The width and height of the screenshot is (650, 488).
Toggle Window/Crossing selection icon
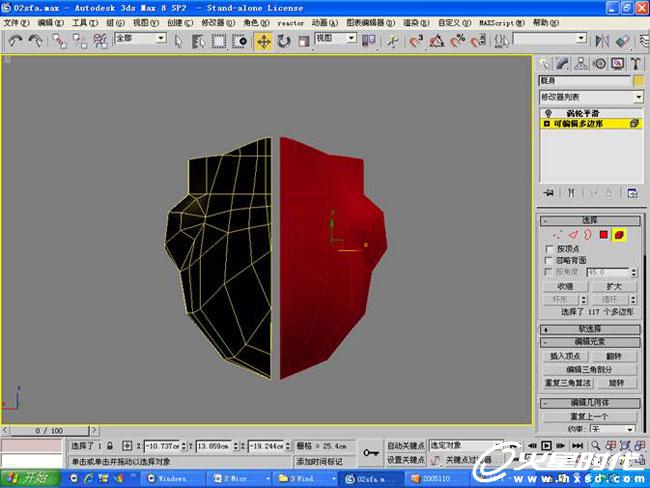(x=240, y=41)
